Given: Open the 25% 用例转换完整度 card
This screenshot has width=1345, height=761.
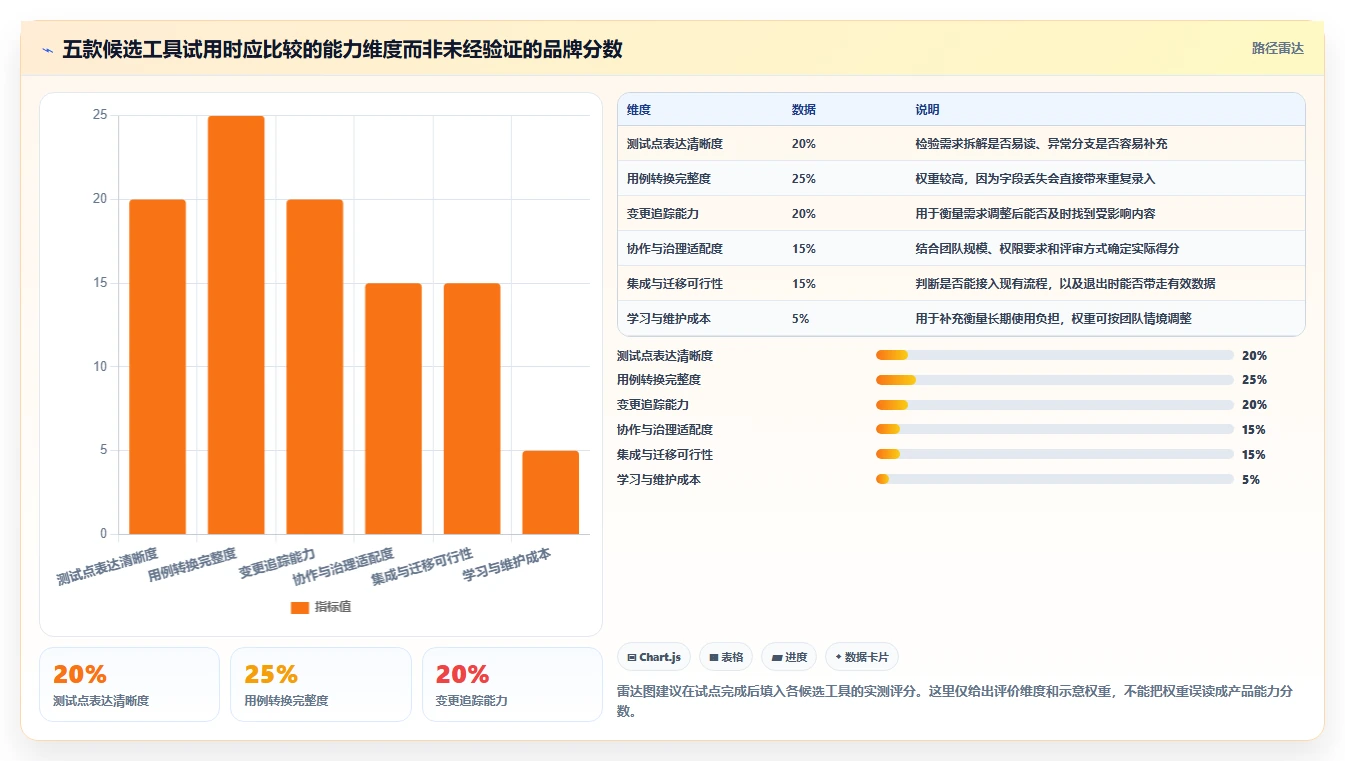Looking at the screenshot, I should 321,684.
